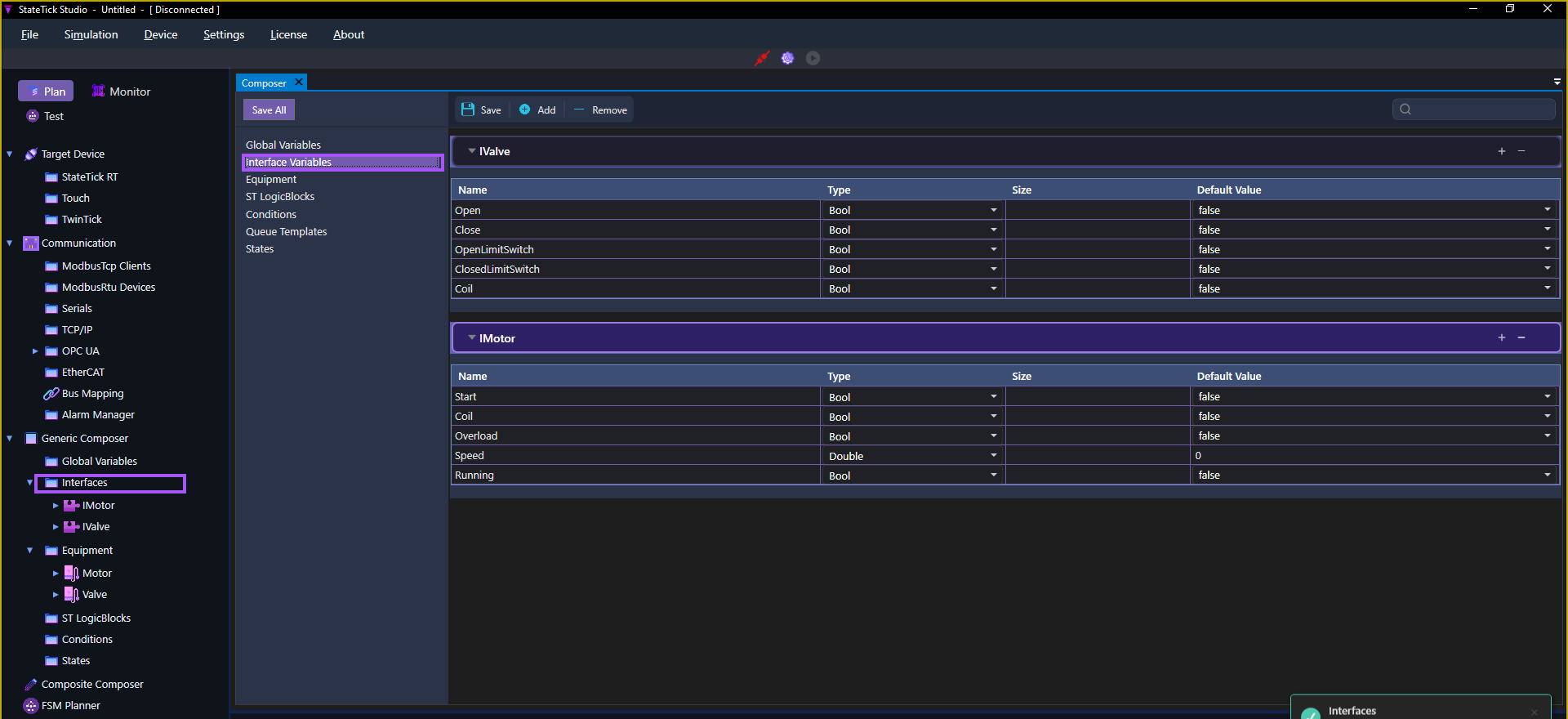Click the red disconnect plug icon
The width and height of the screenshot is (1568, 719).
click(x=762, y=58)
